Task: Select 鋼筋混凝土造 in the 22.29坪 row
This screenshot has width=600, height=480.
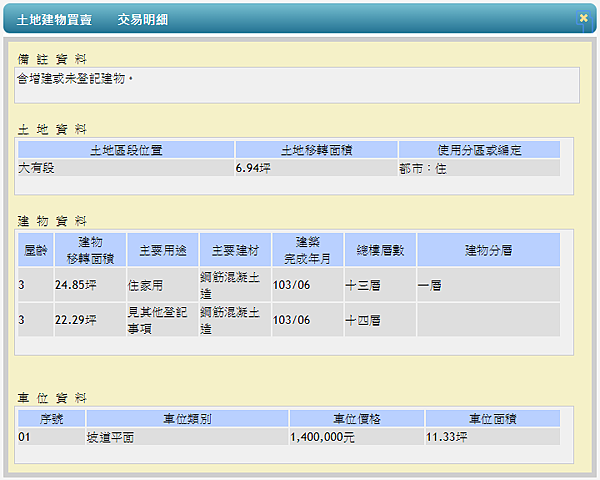Action: coord(235,320)
